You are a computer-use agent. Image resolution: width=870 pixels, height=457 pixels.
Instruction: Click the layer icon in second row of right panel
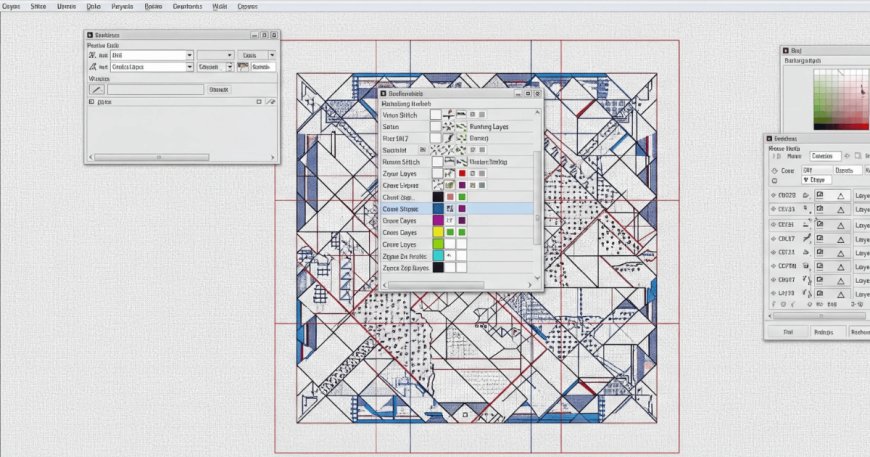point(819,210)
